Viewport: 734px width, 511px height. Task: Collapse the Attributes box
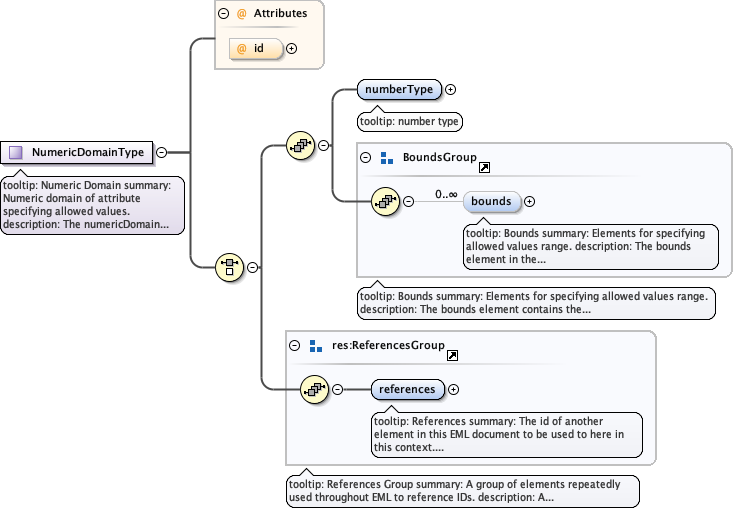coord(223,14)
